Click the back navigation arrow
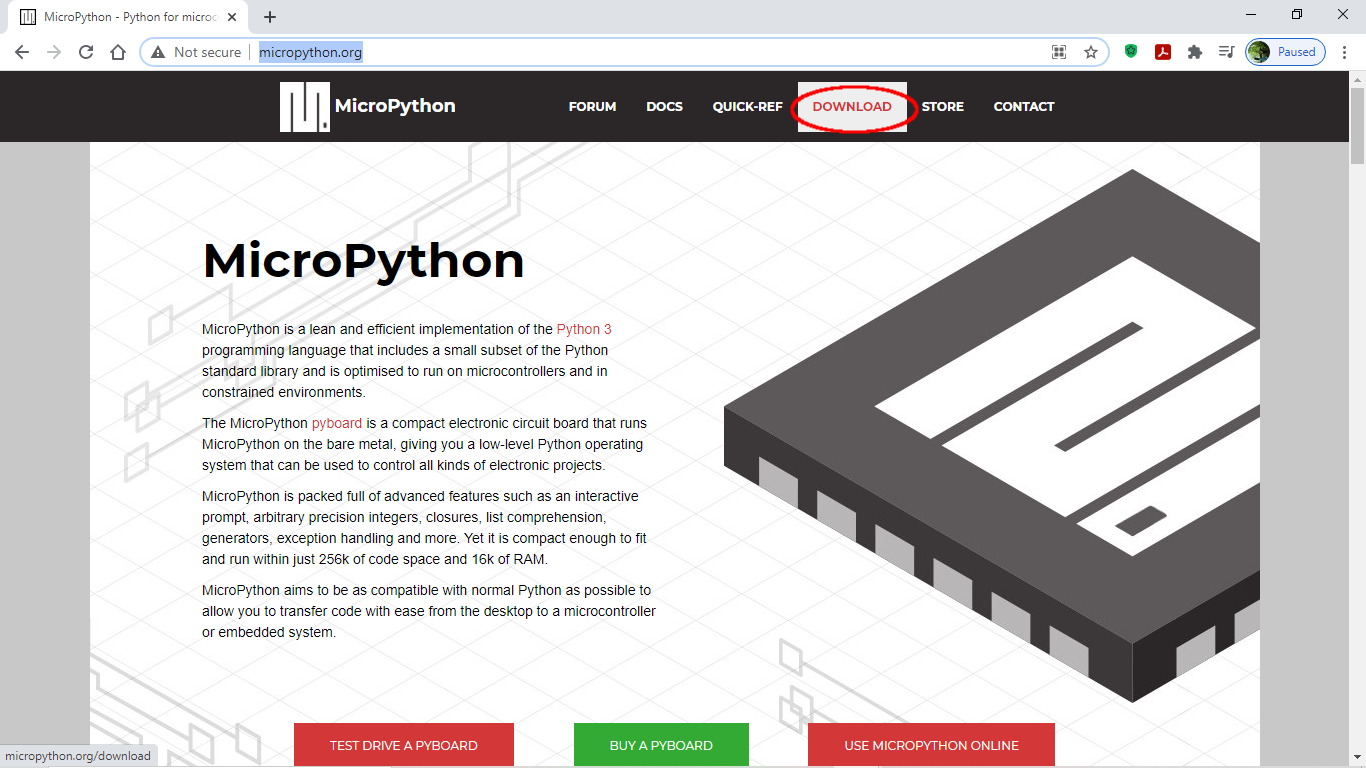1366x768 pixels. (x=21, y=51)
